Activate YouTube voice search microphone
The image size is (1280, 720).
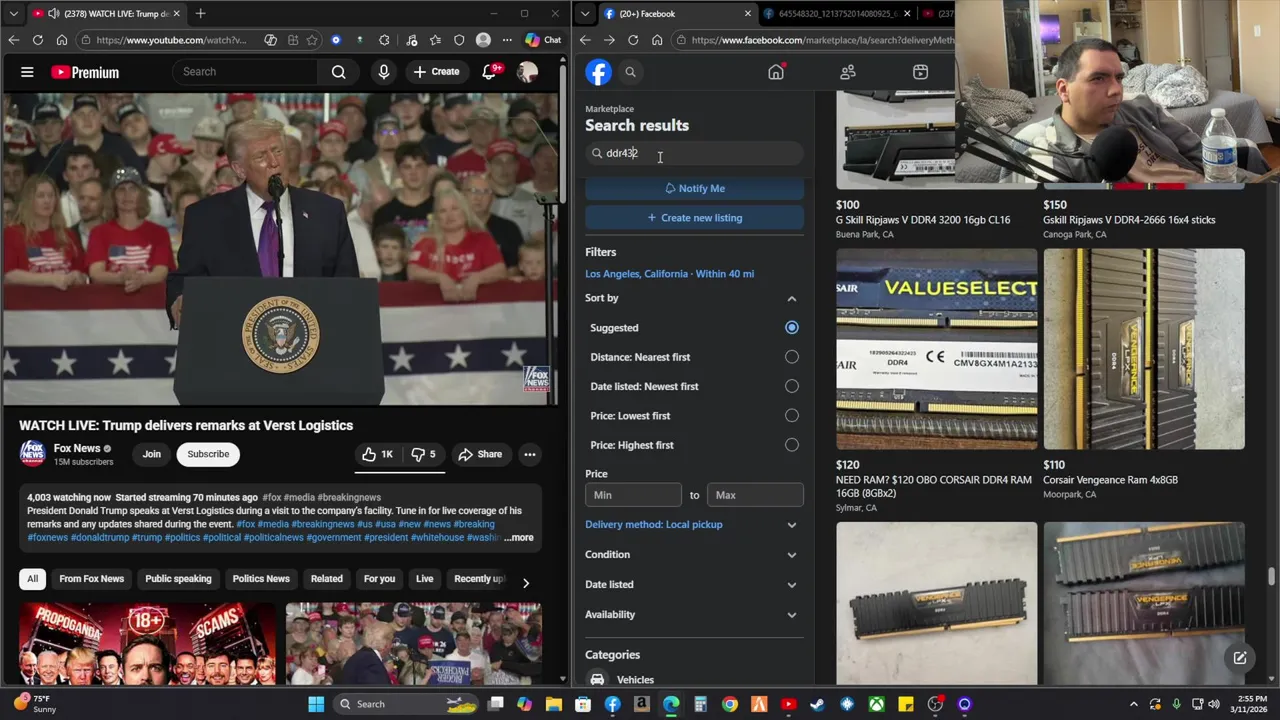383,72
